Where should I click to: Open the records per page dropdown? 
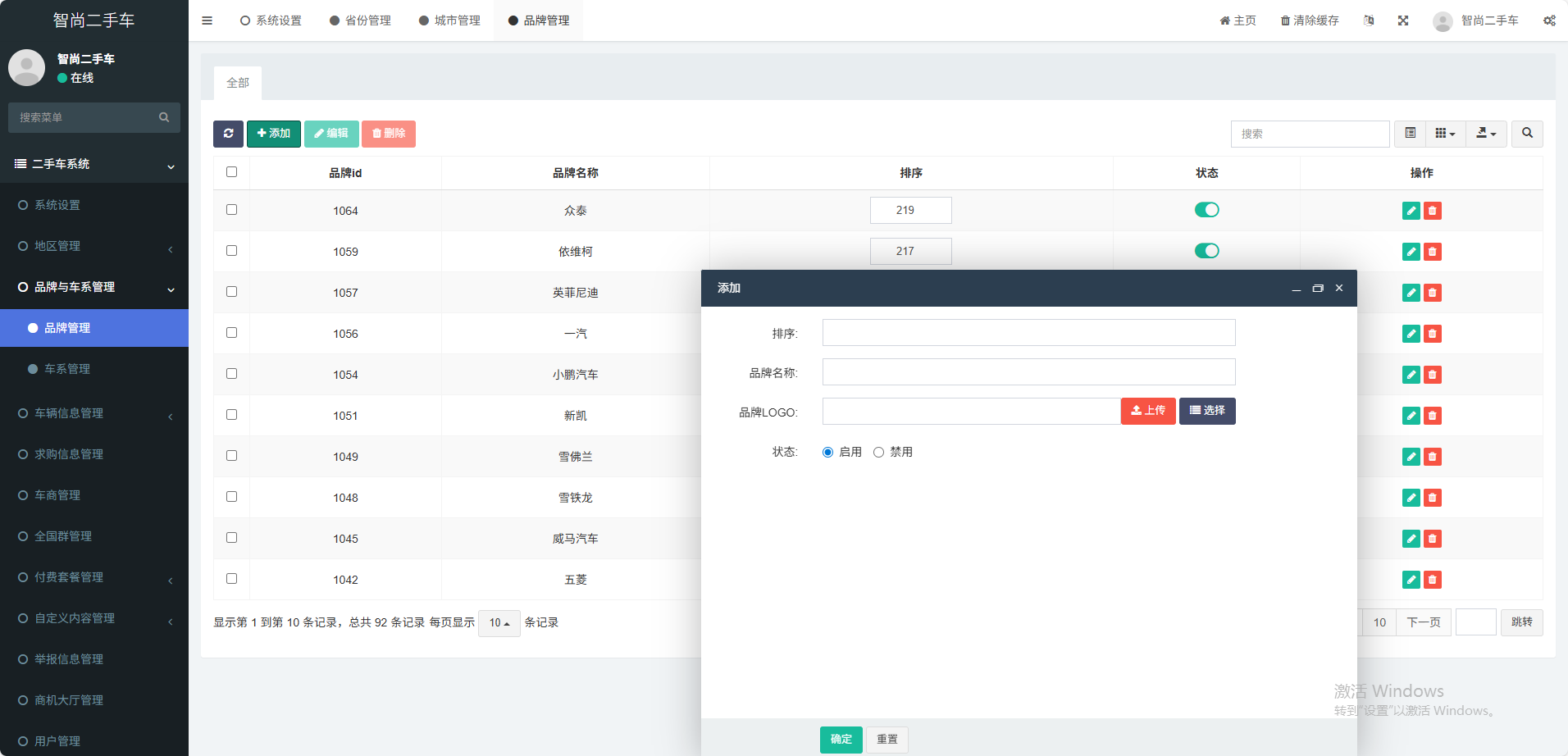click(x=499, y=623)
